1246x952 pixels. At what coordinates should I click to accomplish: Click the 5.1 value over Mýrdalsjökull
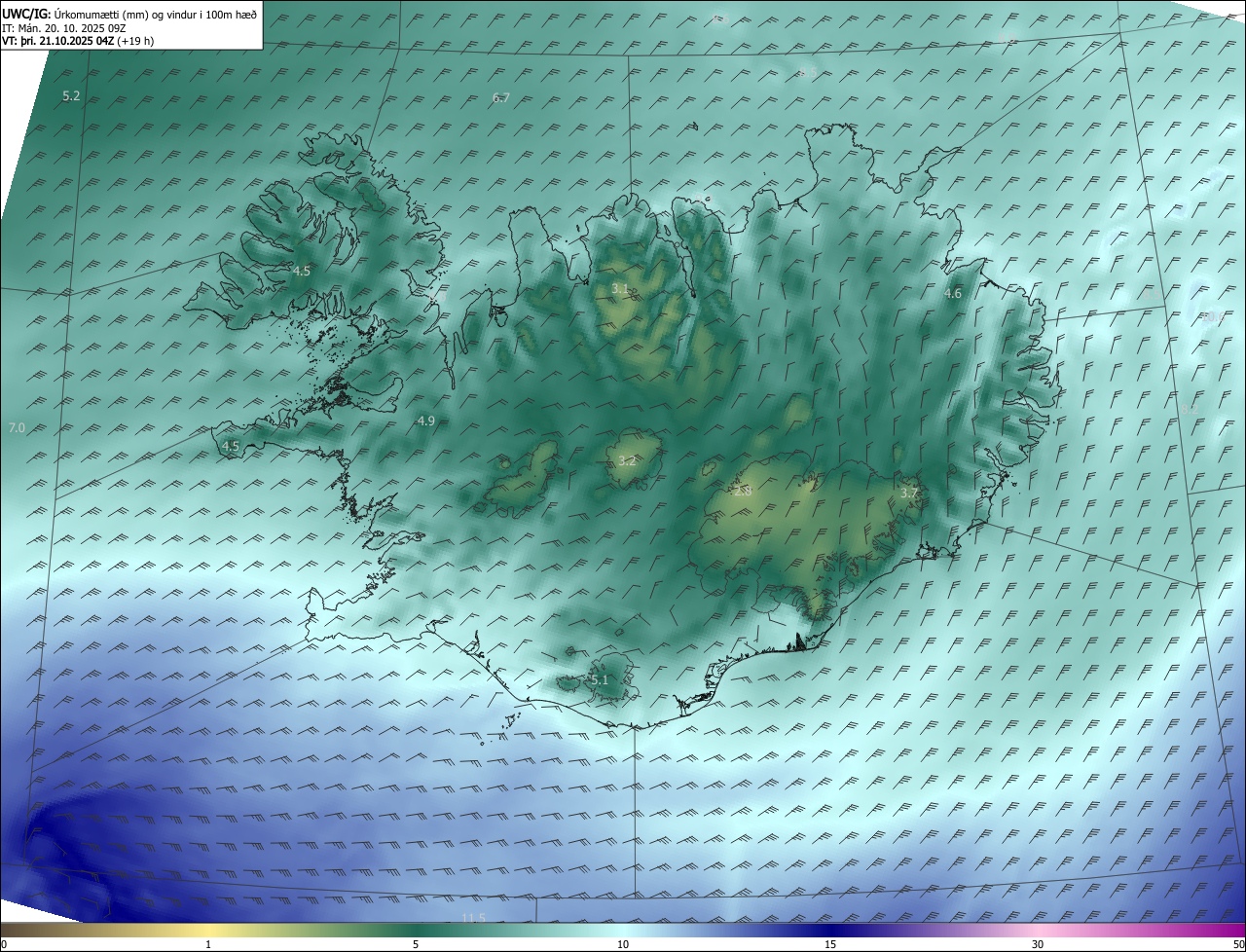pos(599,679)
